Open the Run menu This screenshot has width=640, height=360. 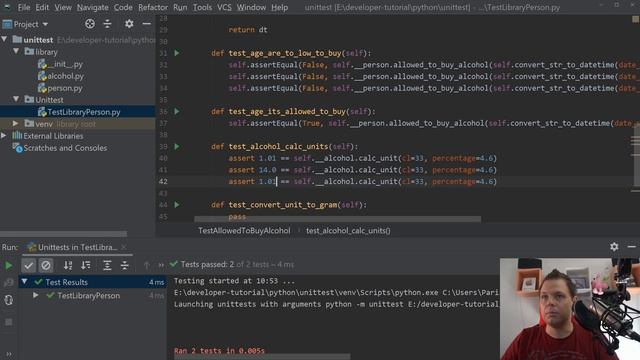pos(180,7)
